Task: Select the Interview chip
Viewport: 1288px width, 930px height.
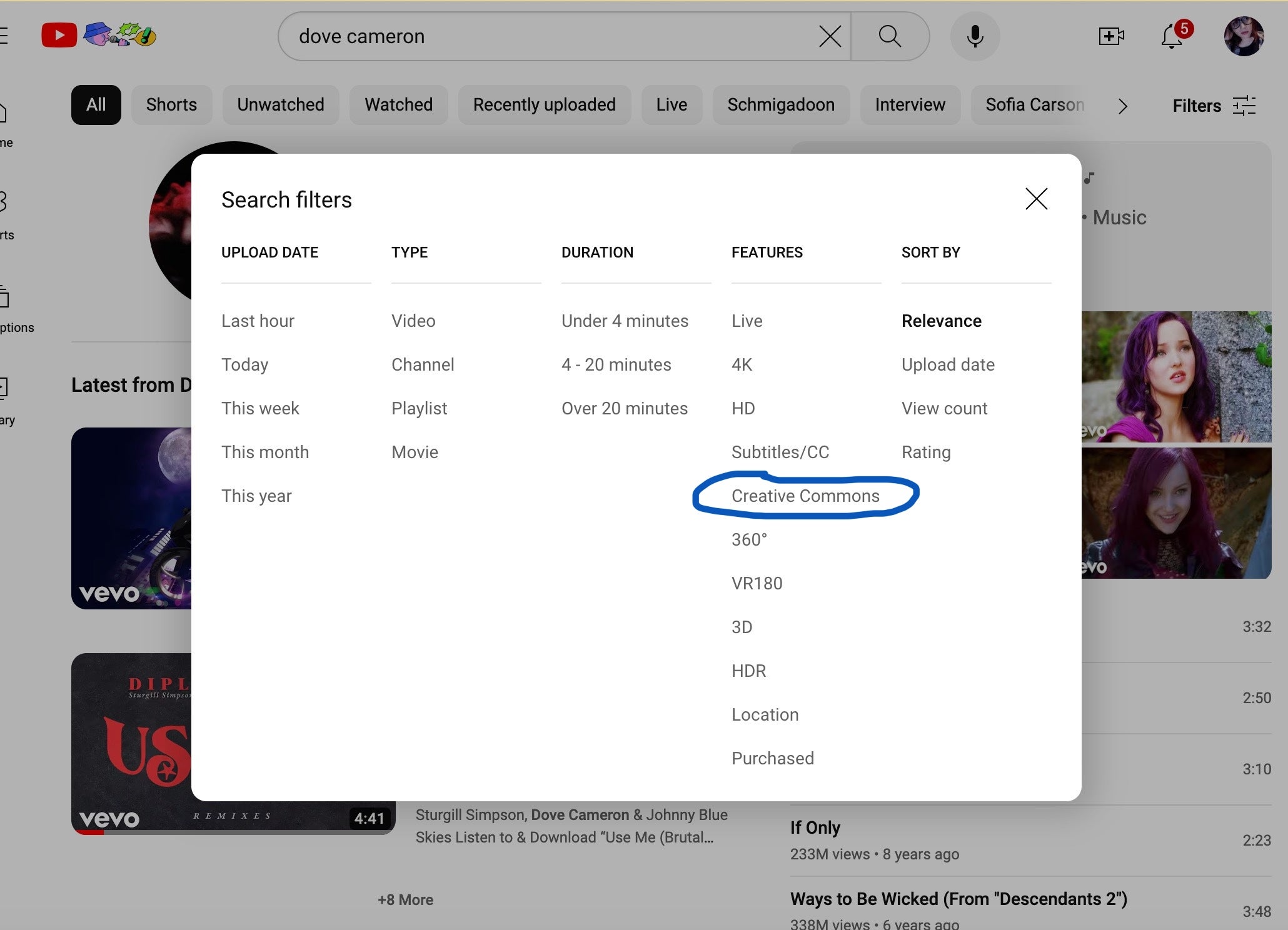Action: click(910, 104)
